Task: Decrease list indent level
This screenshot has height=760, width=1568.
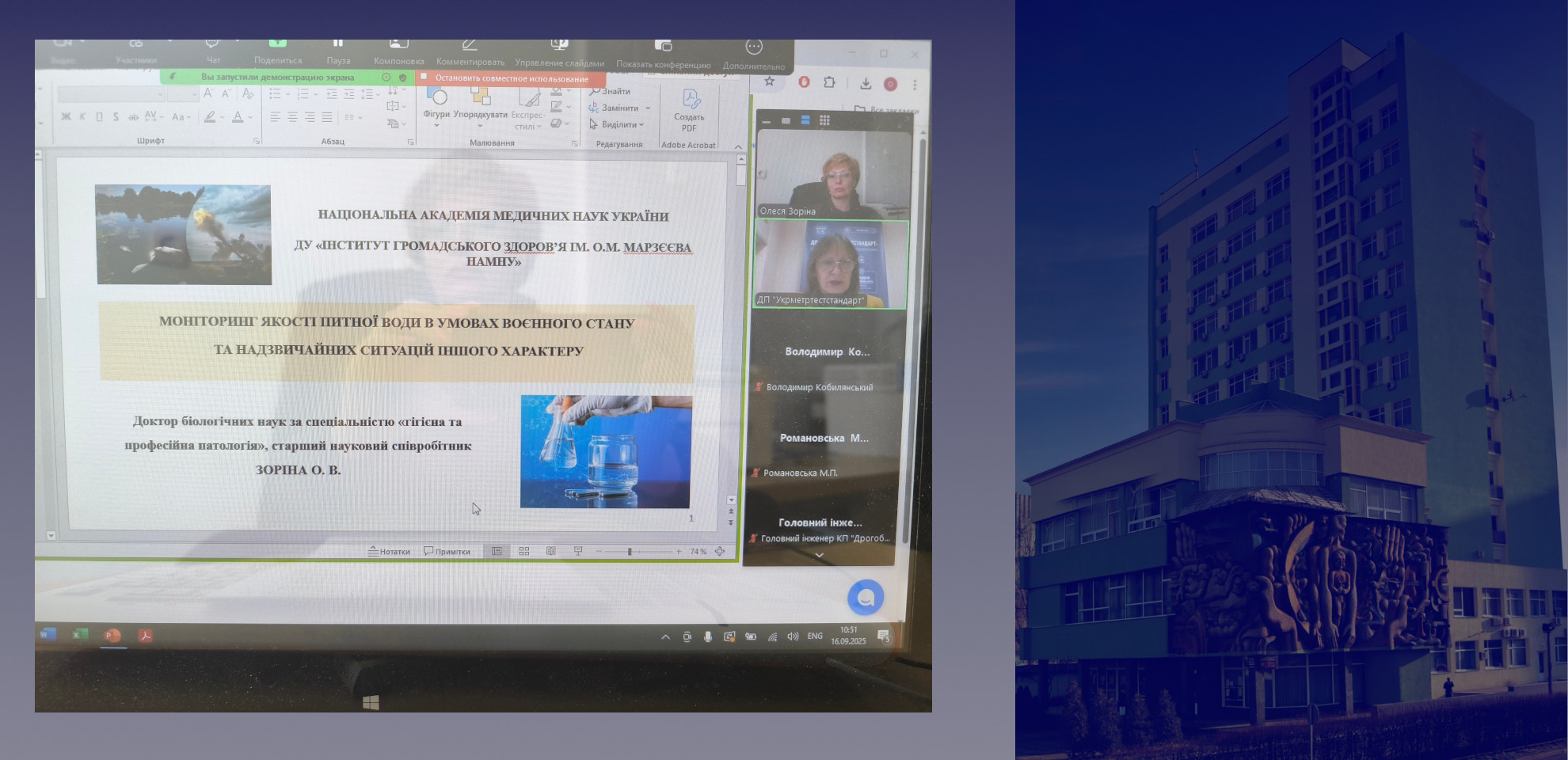Action: click(331, 94)
